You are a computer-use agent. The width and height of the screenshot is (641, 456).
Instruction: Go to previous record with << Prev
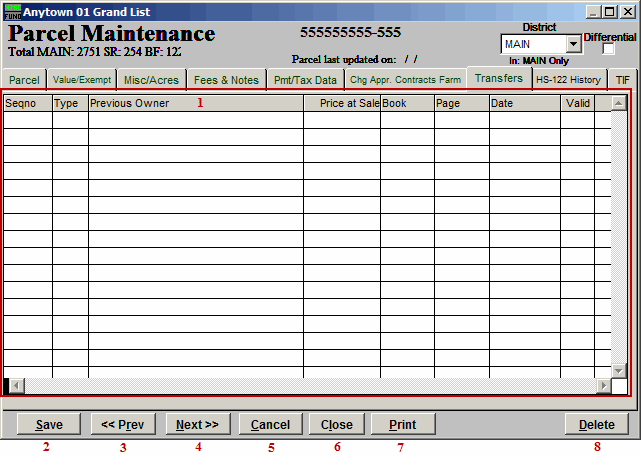click(123, 425)
